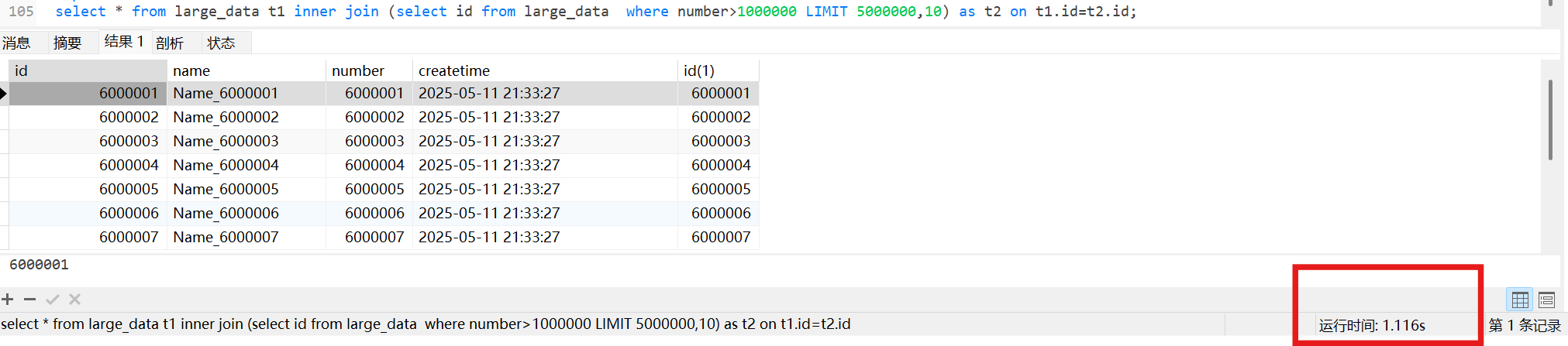Switch to grid view icon
This screenshot has height=346, width=1568.
click(1520, 300)
